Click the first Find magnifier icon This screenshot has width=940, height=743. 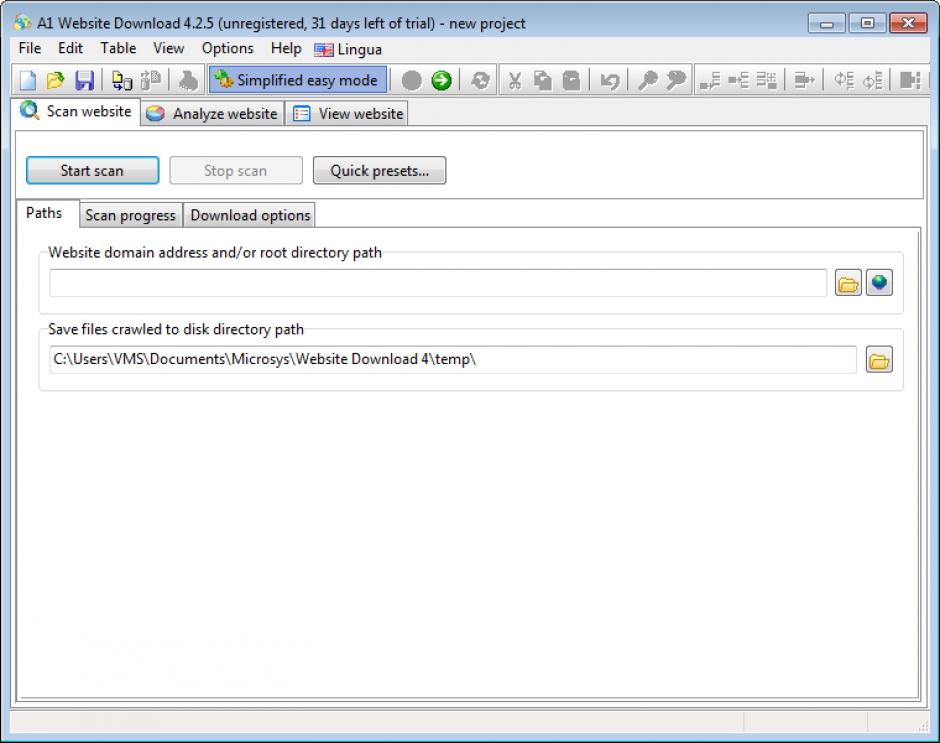pos(647,80)
